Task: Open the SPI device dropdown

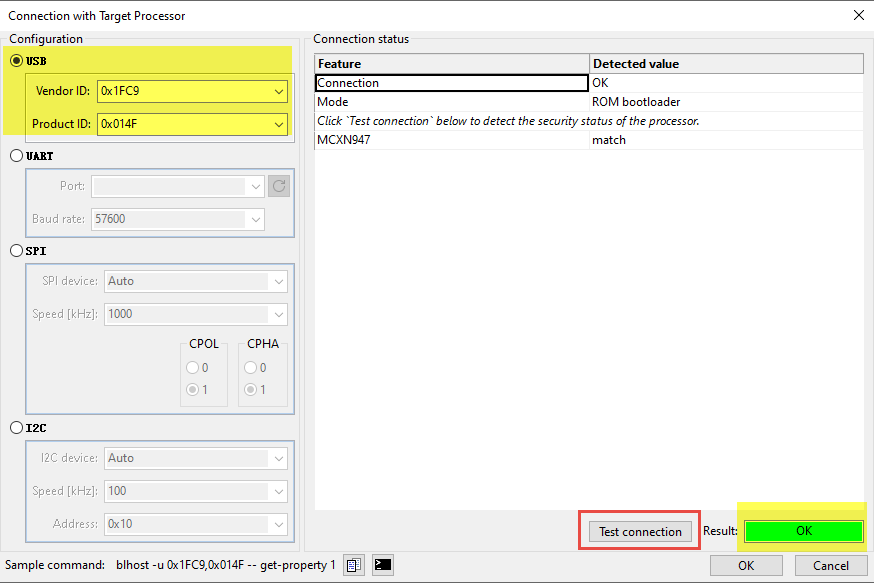Action: 278,281
